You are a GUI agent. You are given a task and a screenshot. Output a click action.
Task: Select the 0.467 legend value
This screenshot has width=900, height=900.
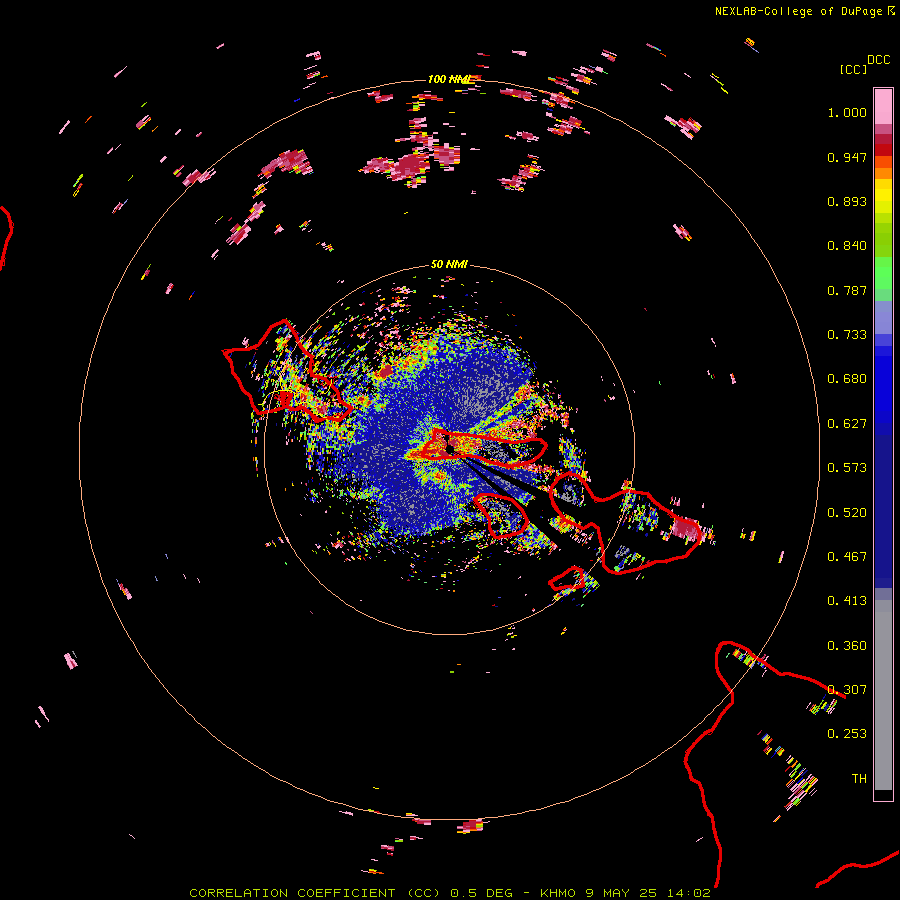tap(847, 557)
